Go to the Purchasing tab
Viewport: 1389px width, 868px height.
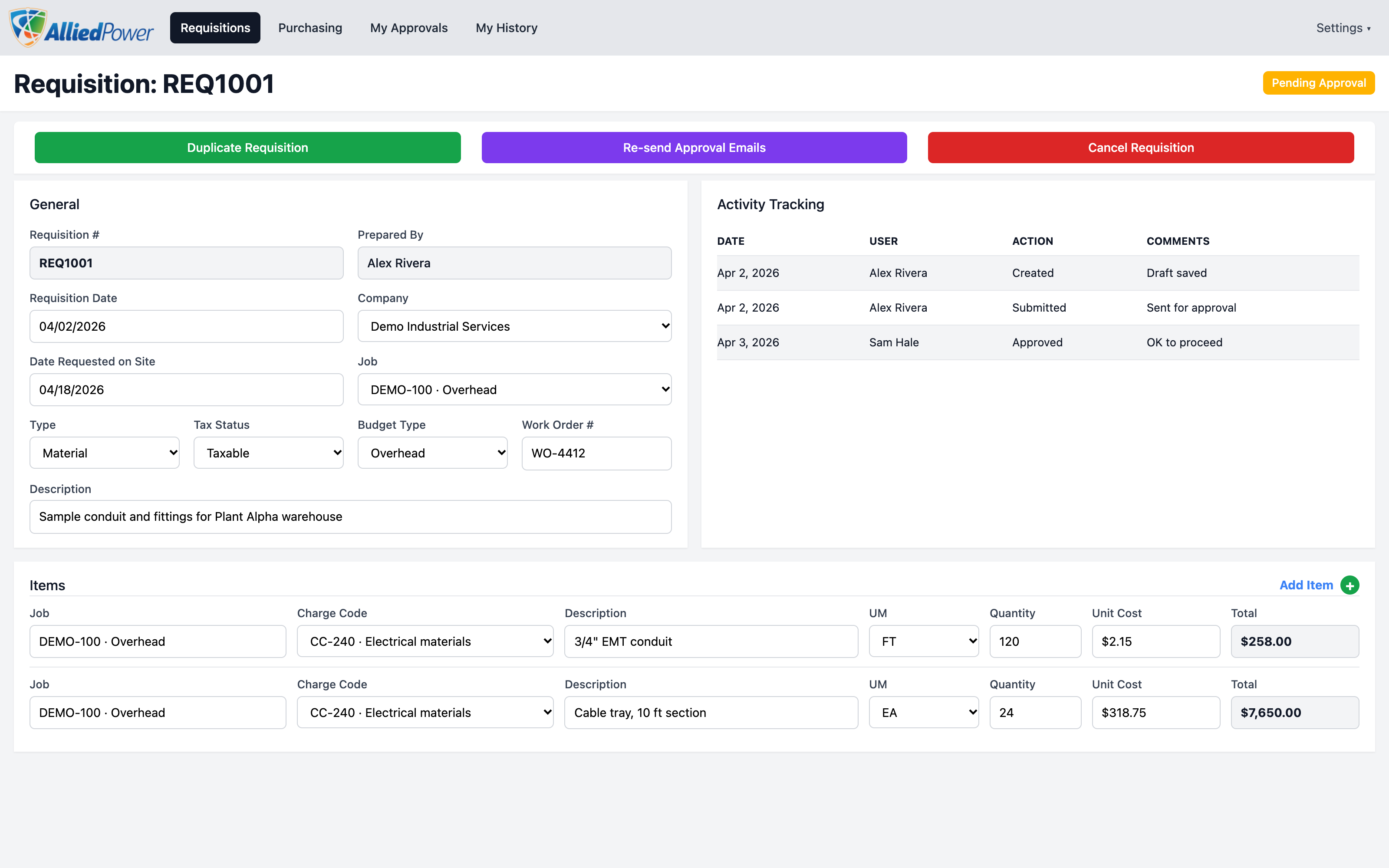pos(310,27)
